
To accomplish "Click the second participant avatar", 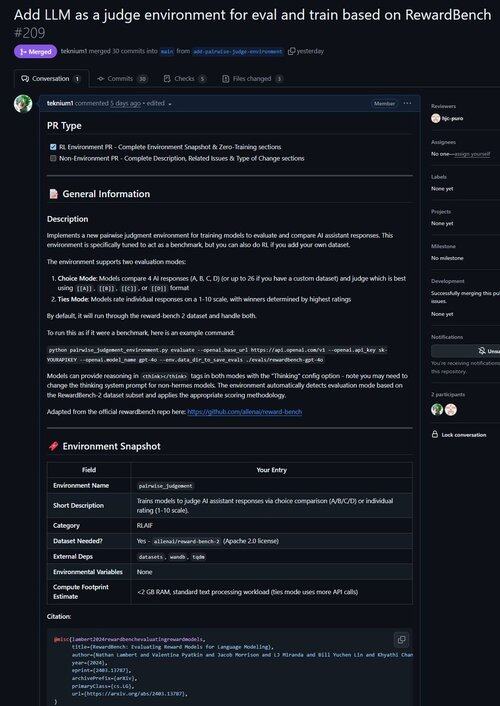I will coord(451,409).
